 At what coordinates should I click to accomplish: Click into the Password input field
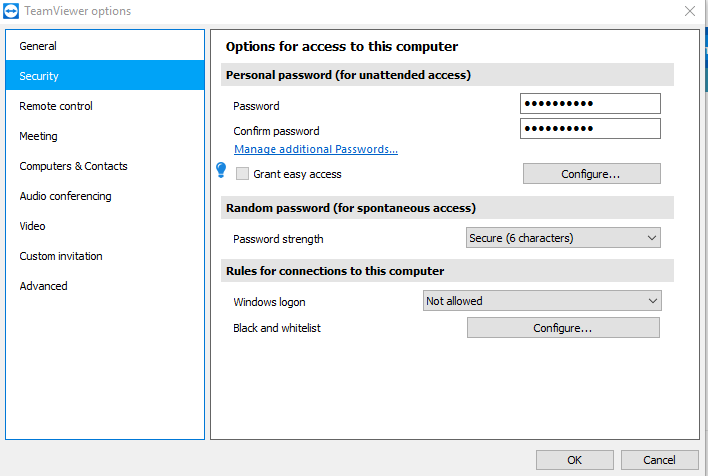click(590, 103)
